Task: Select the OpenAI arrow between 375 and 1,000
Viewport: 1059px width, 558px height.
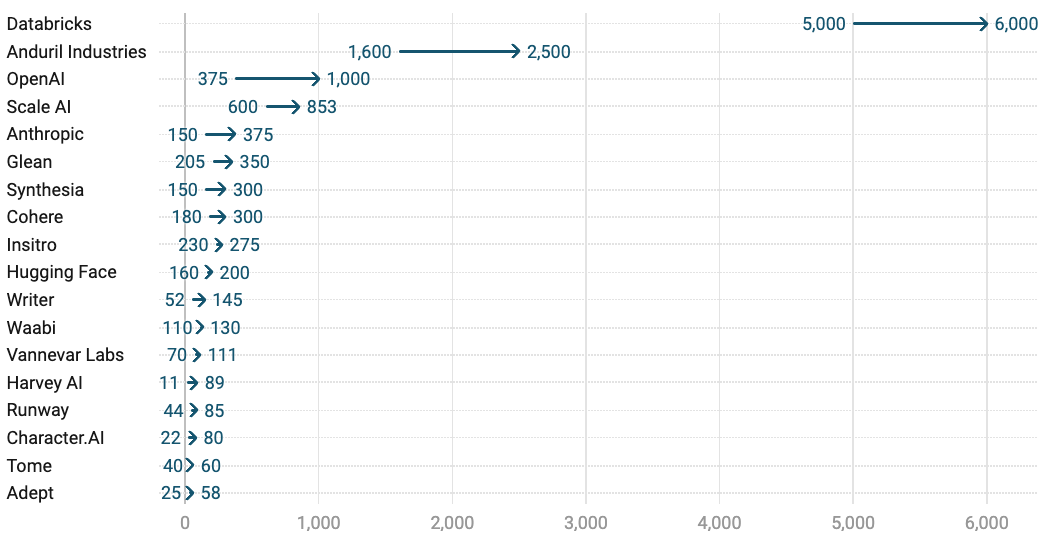Action: tap(277, 79)
